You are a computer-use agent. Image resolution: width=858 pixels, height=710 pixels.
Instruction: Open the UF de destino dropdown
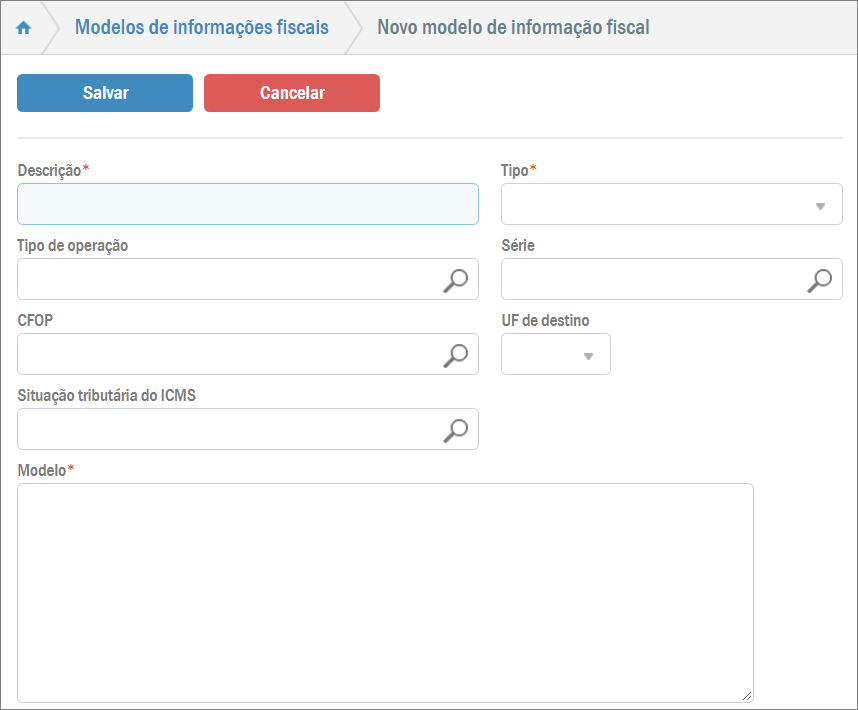click(x=588, y=355)
